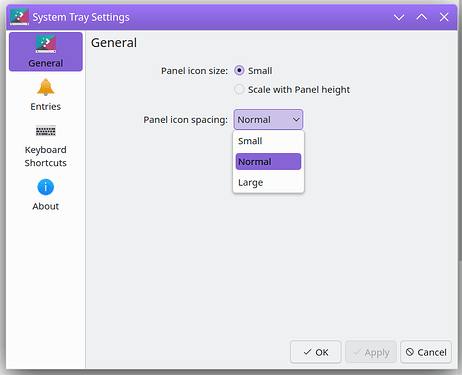Open the Keyboard Shortcuts keyboard icon
The height and width of the screenshot is (375, 462).
pos(46,130)
